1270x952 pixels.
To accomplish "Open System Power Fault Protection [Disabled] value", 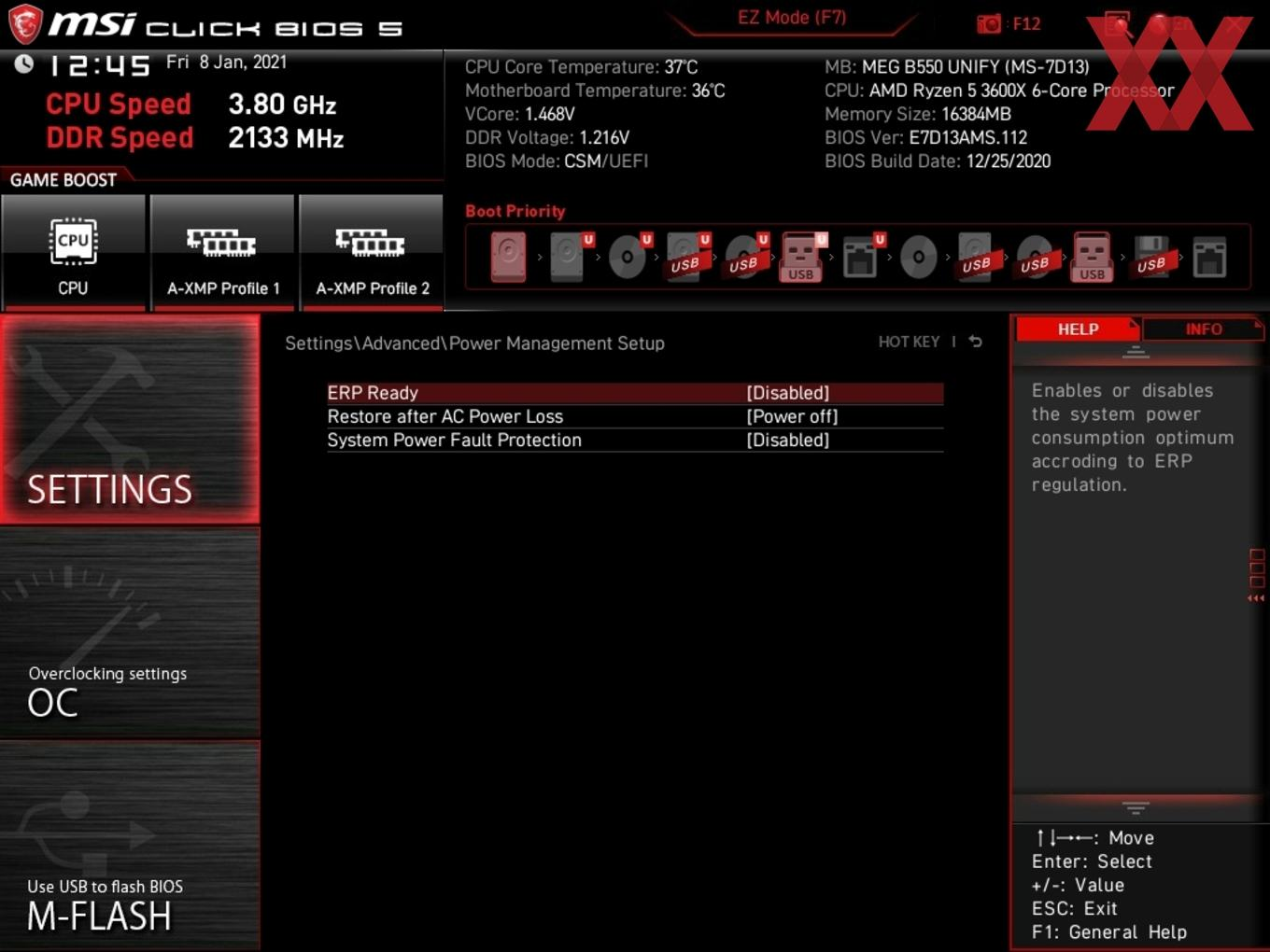I will (x=788, y=440).
